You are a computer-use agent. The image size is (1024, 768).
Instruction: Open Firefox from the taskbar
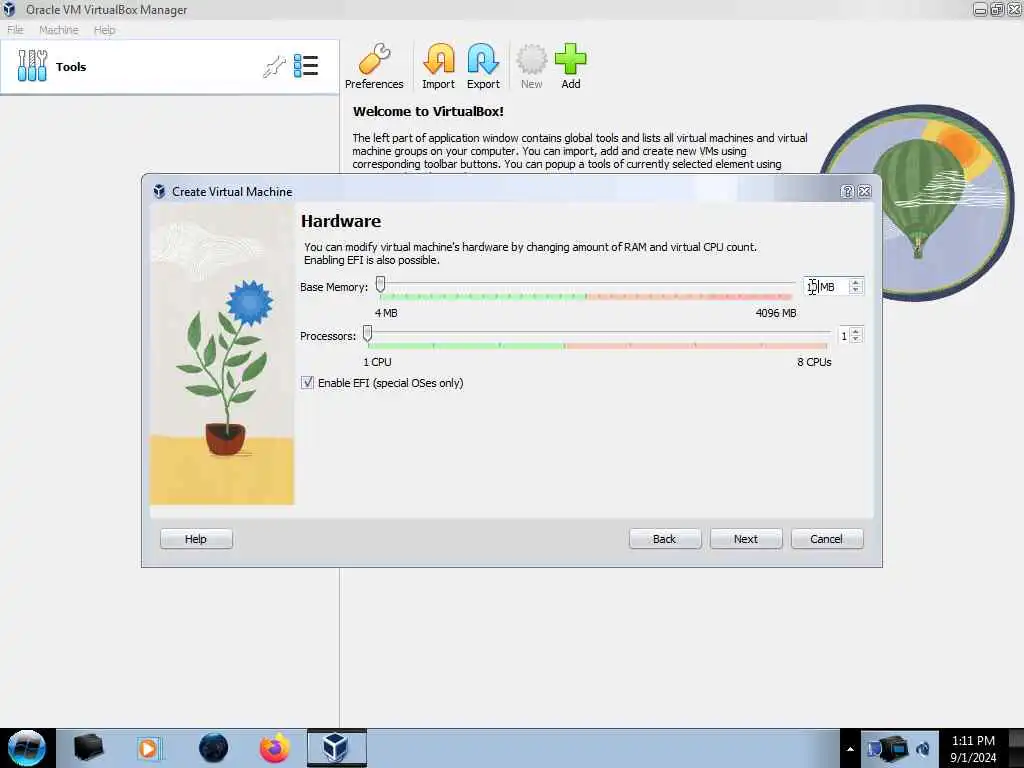(x=275, y=748)
